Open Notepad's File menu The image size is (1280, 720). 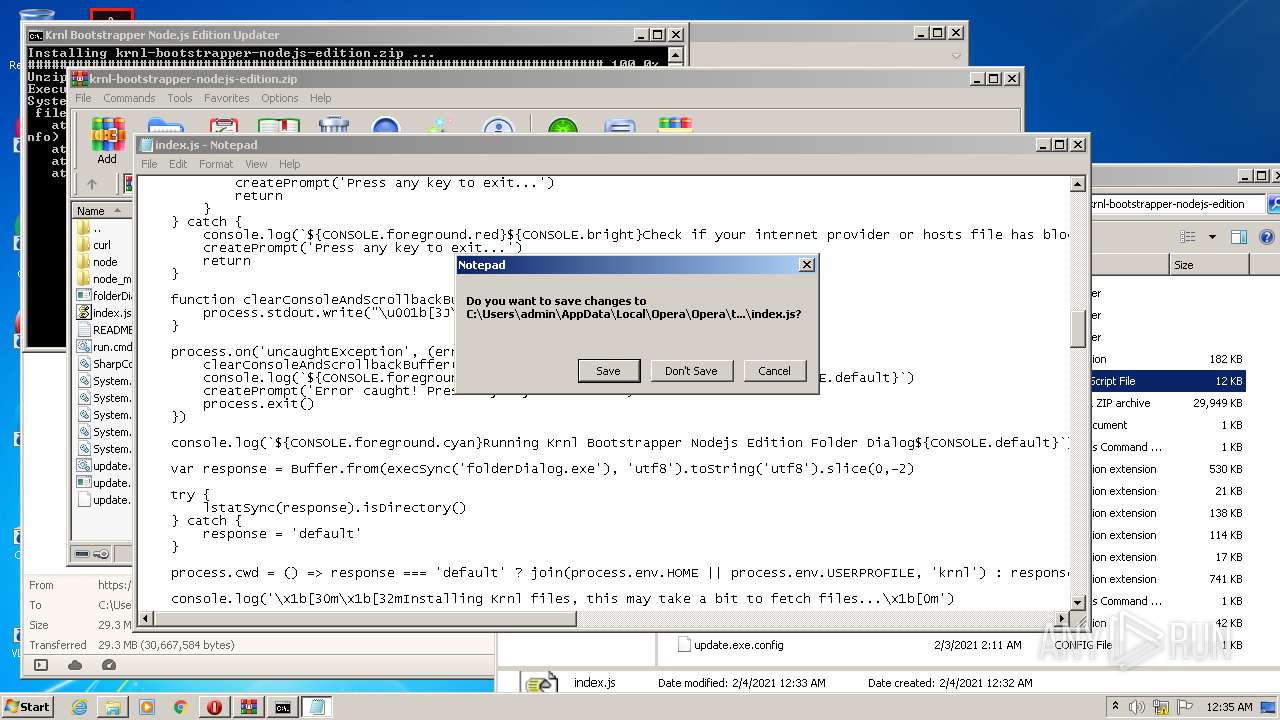tap(149, 164)
